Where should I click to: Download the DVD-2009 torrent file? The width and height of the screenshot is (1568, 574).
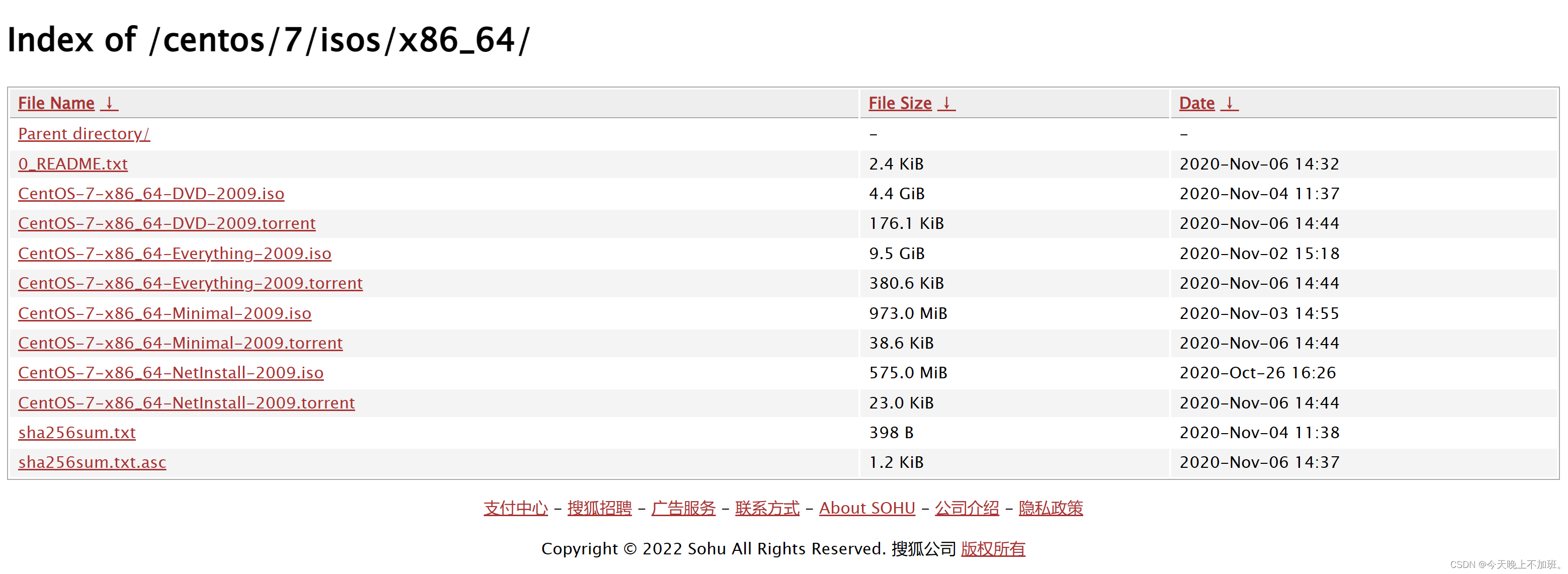tap(166, 223)
